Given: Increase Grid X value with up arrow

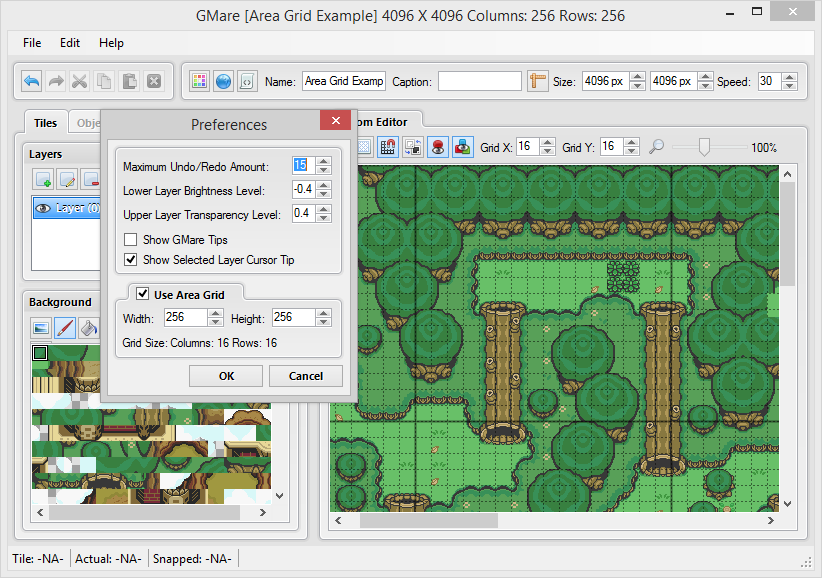Looking at the screenshot, I should 547,143.
